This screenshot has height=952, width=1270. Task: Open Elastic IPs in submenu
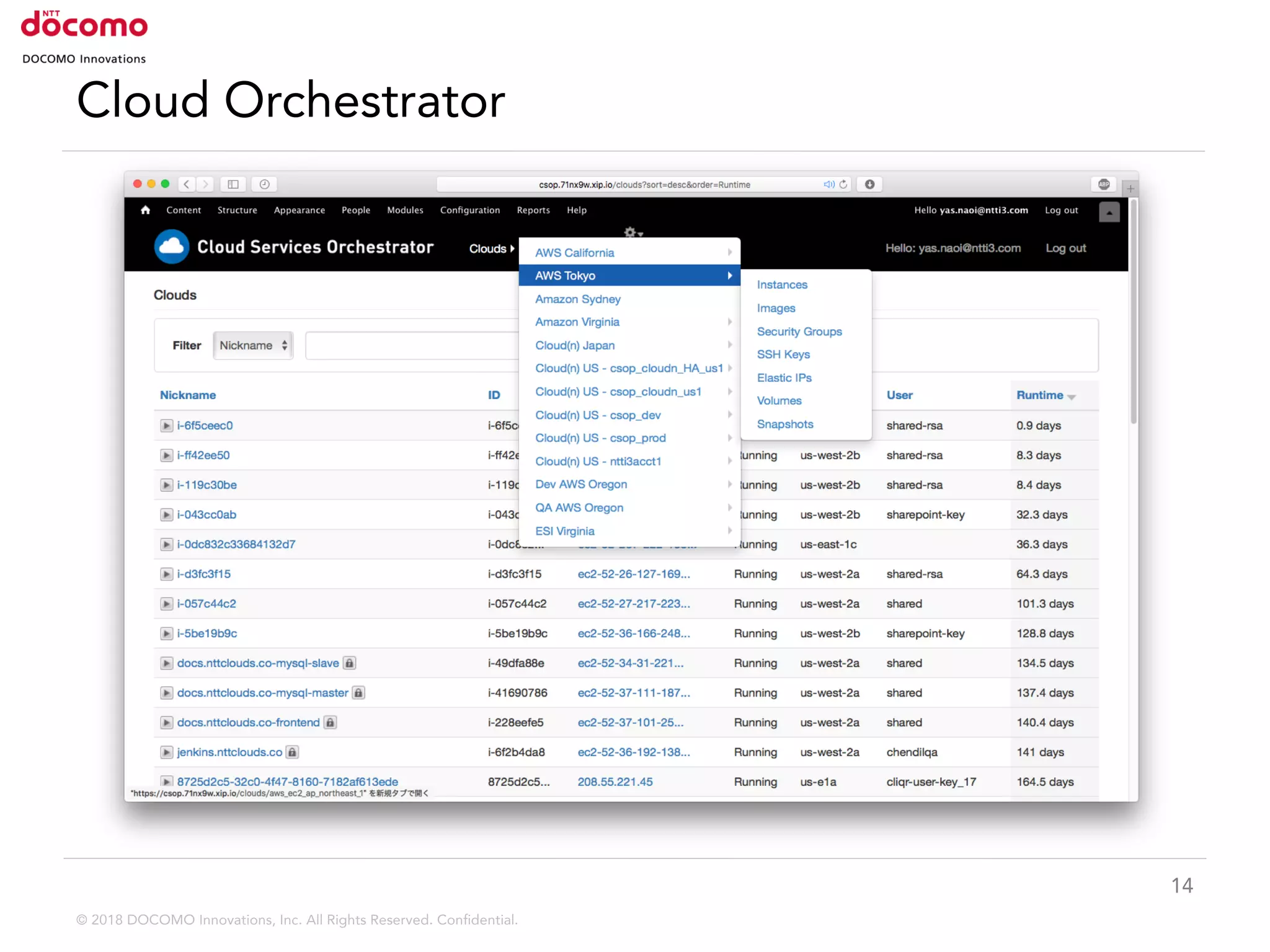point(784,378)
